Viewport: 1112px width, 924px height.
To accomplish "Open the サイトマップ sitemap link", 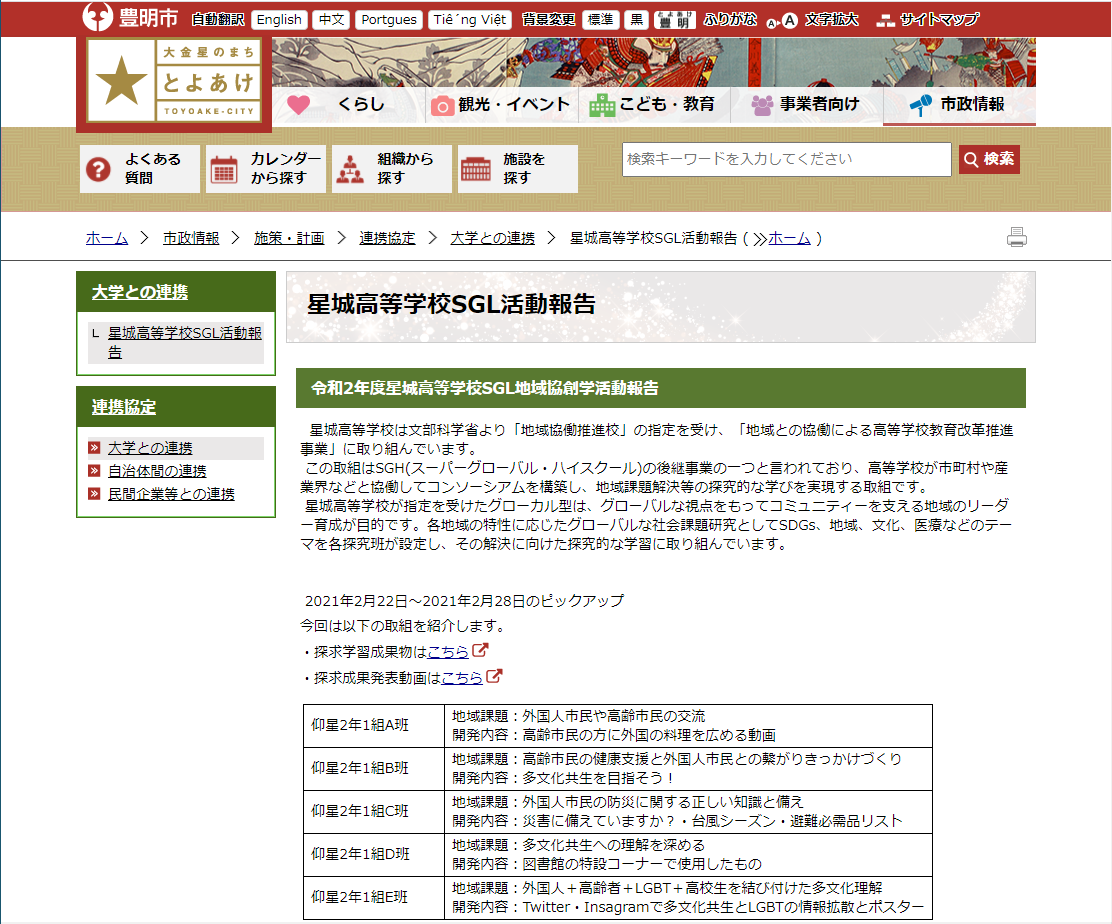I will pos(927,19).
